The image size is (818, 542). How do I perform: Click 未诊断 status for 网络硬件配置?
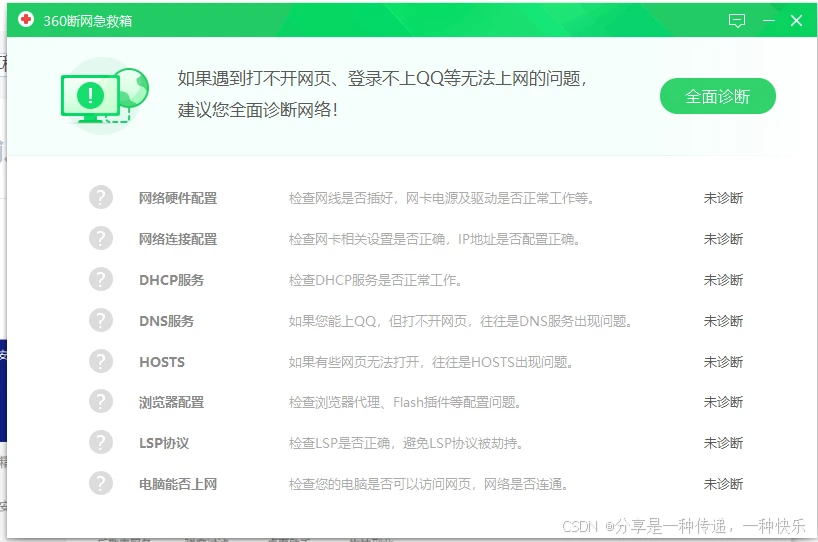click(723, 198)
